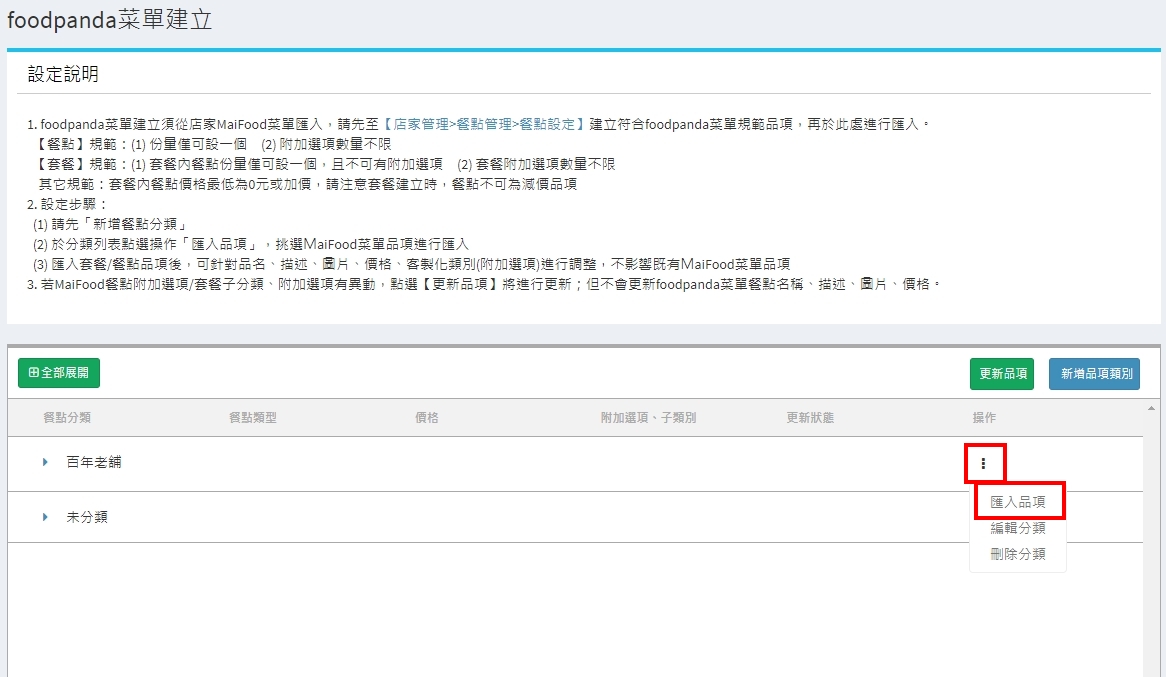
Task: Click the 更新狀態 column header
Action: point(810,418)
